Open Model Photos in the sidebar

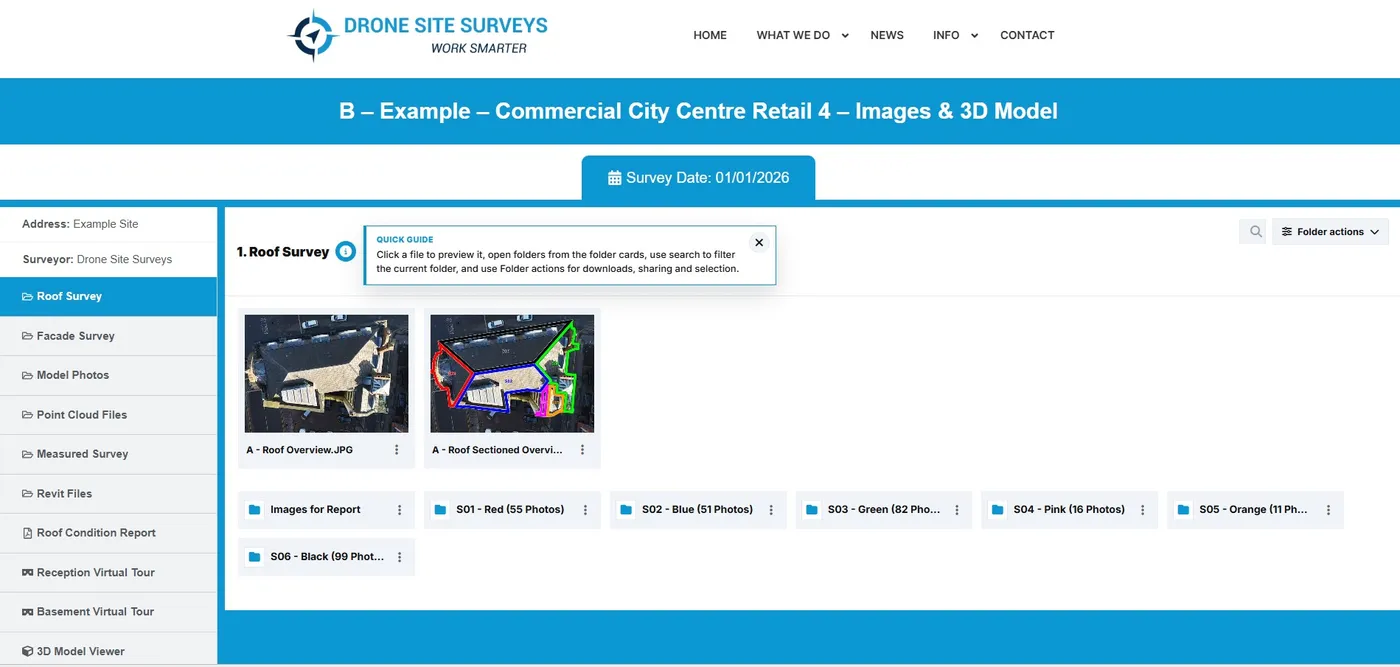point(108,375)
